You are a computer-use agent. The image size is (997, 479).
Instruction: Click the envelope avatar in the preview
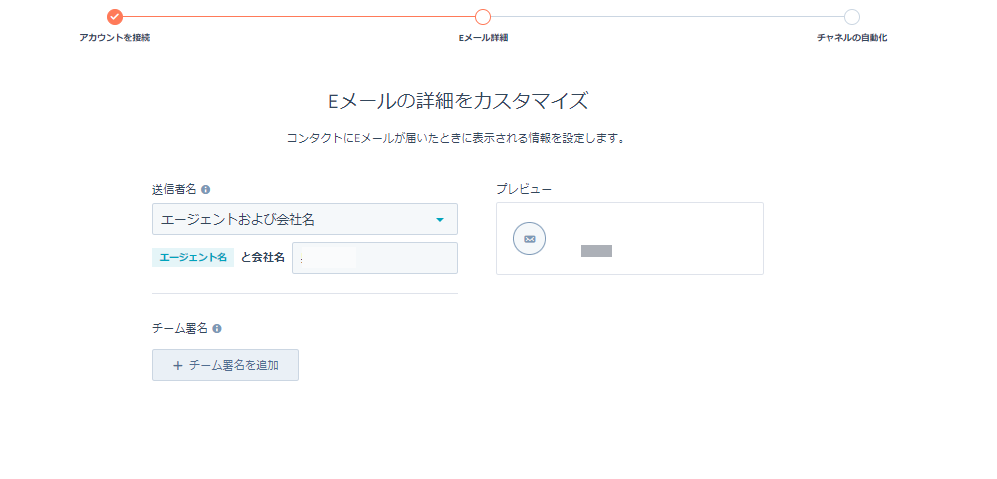tap(529, 239)
